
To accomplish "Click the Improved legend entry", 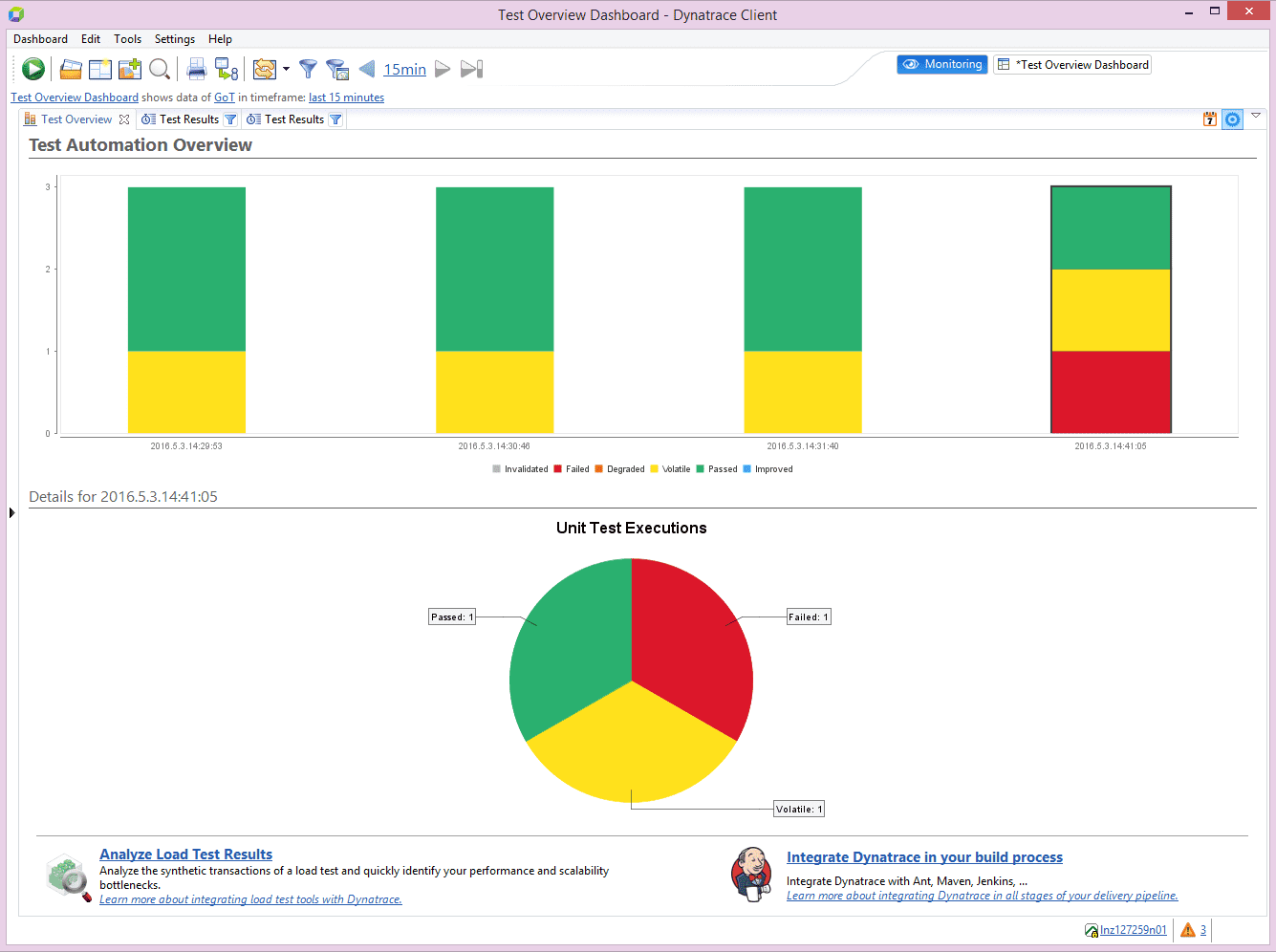I will pos(768,469).
